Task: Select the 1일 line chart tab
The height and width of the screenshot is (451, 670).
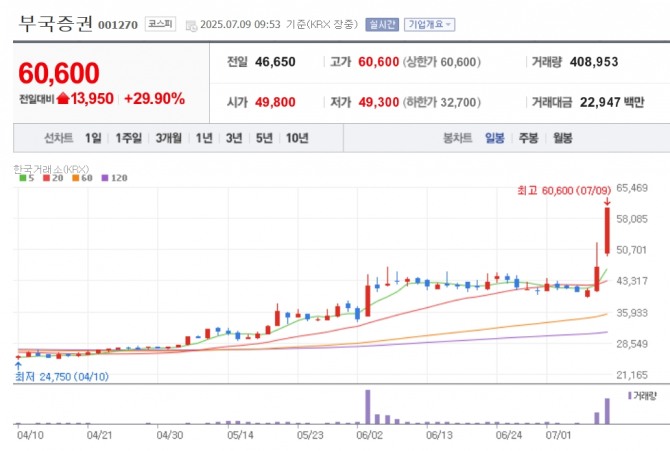Action: (x=93, y=138)
